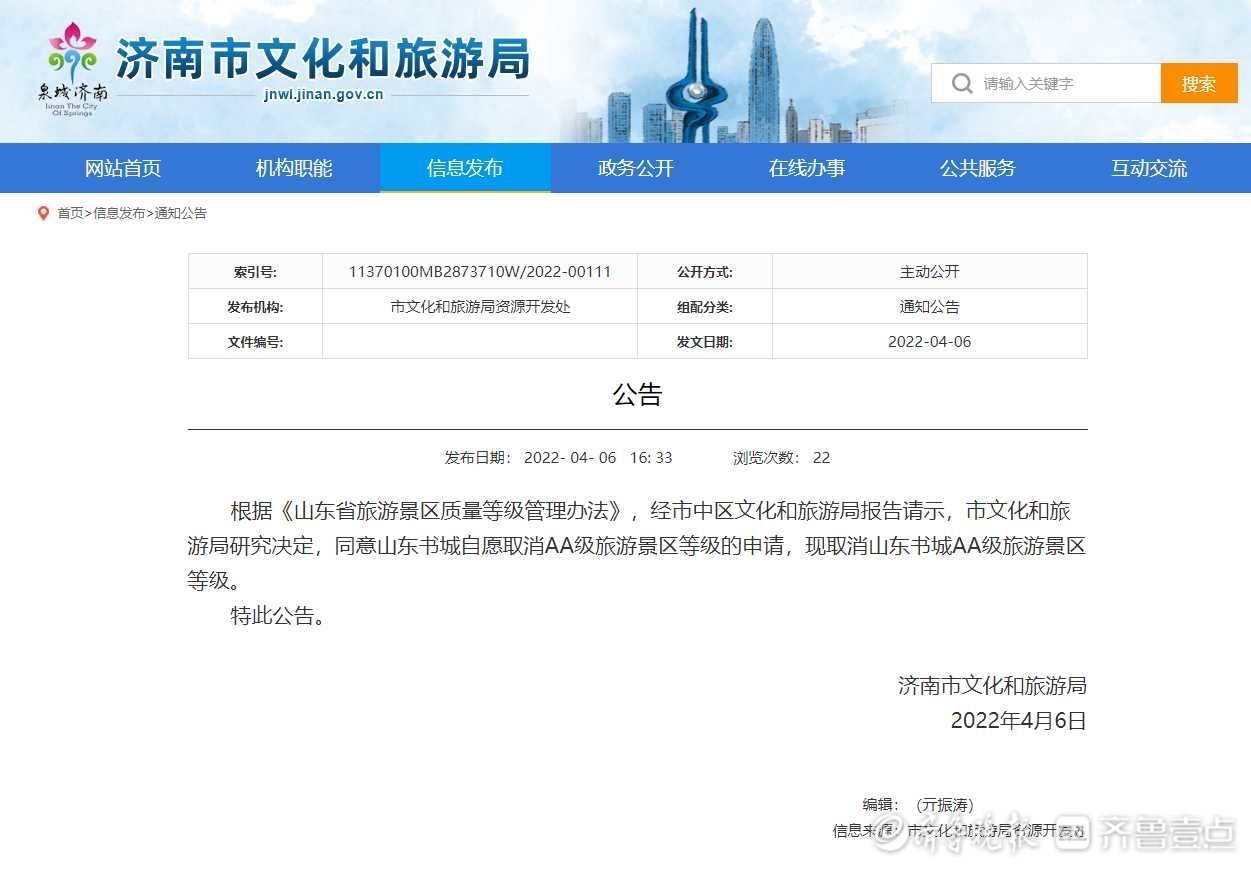Click the 通知公告 category table cell
The image size is (1251, 870).
tap(930, 307)
